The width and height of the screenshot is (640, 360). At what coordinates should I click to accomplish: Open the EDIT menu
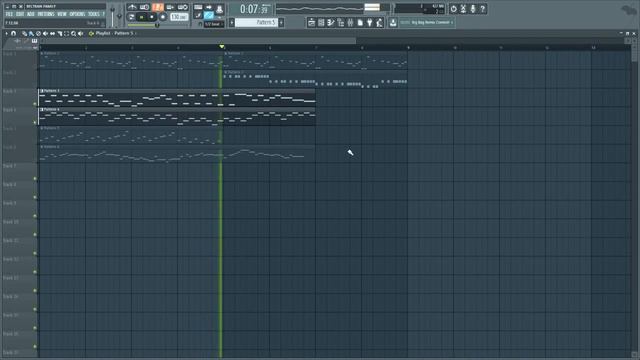coord(20,14)
